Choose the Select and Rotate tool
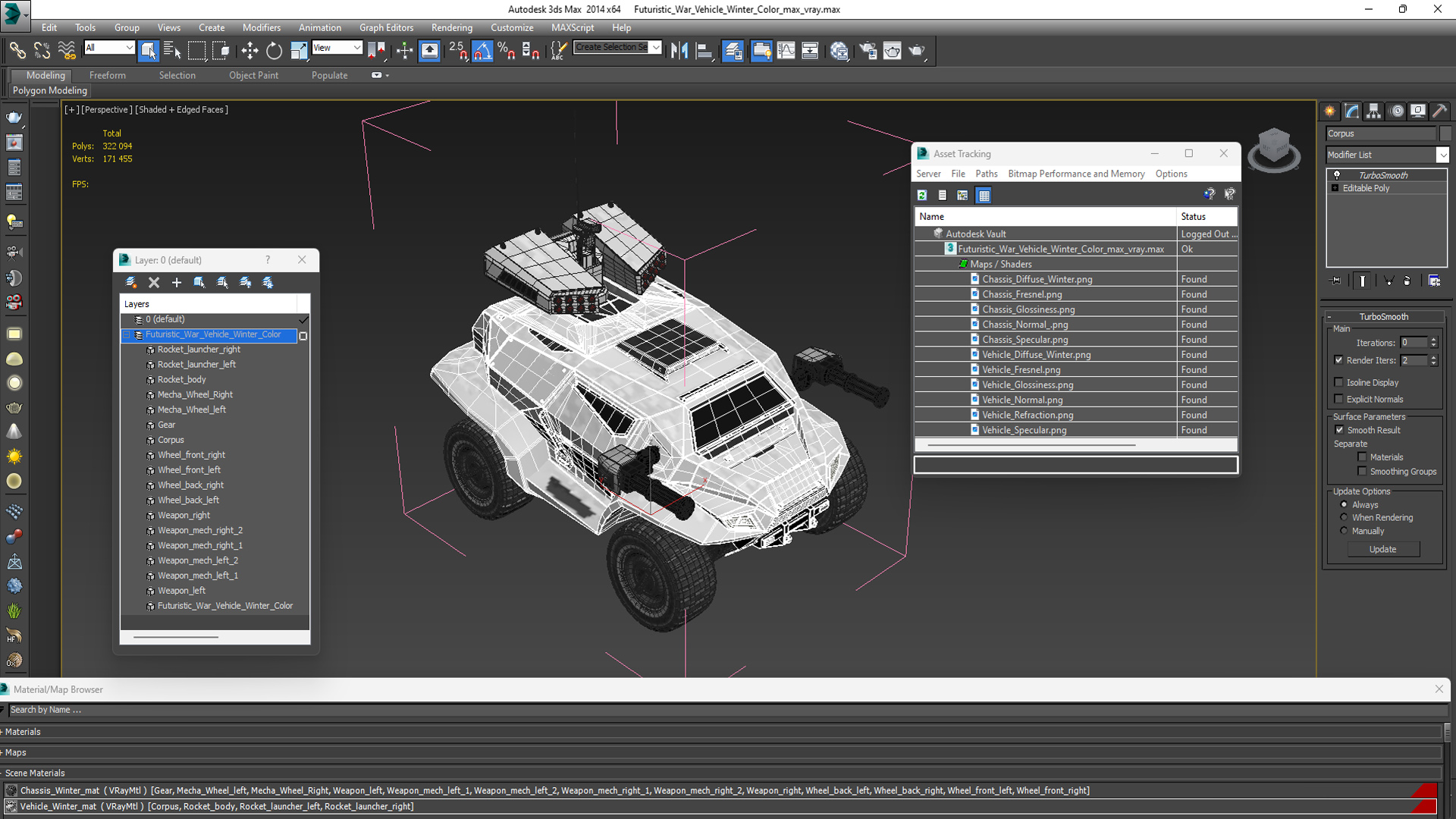The height and width of the screenshot is (819, 1456). (x=274, y=51)
